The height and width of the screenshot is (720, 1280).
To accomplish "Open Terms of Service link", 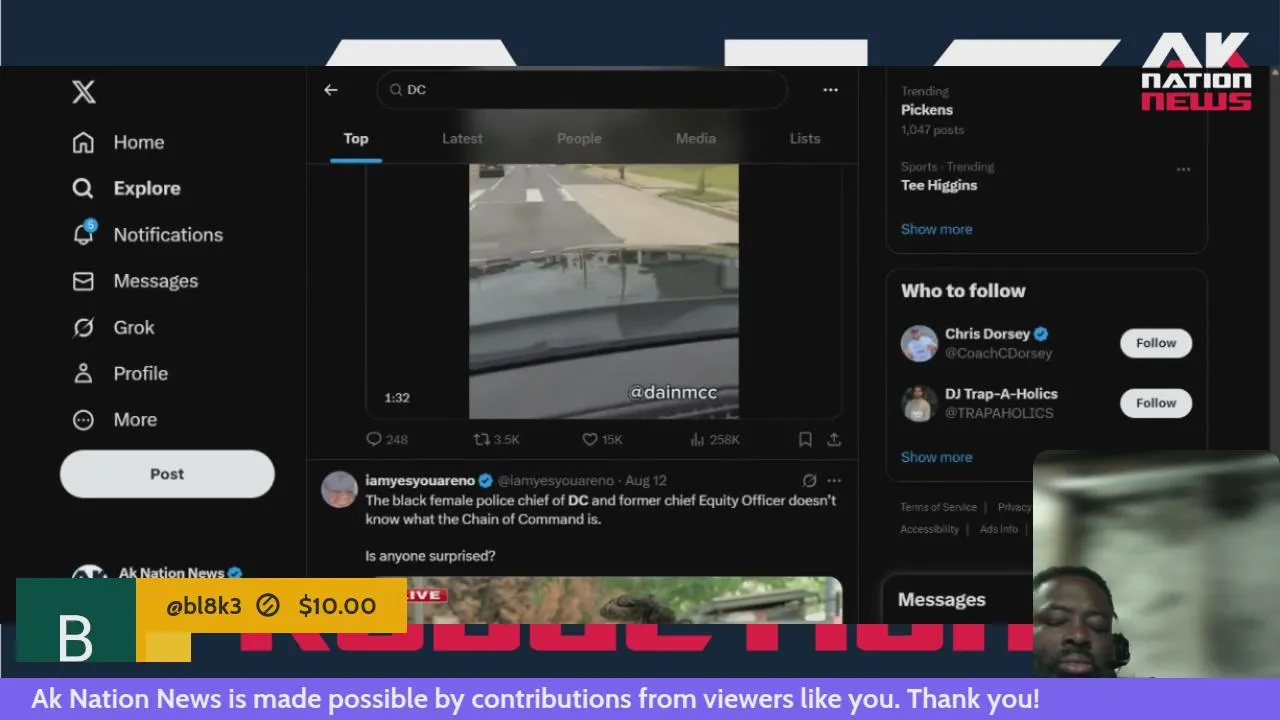I will [x=938, y=507].
